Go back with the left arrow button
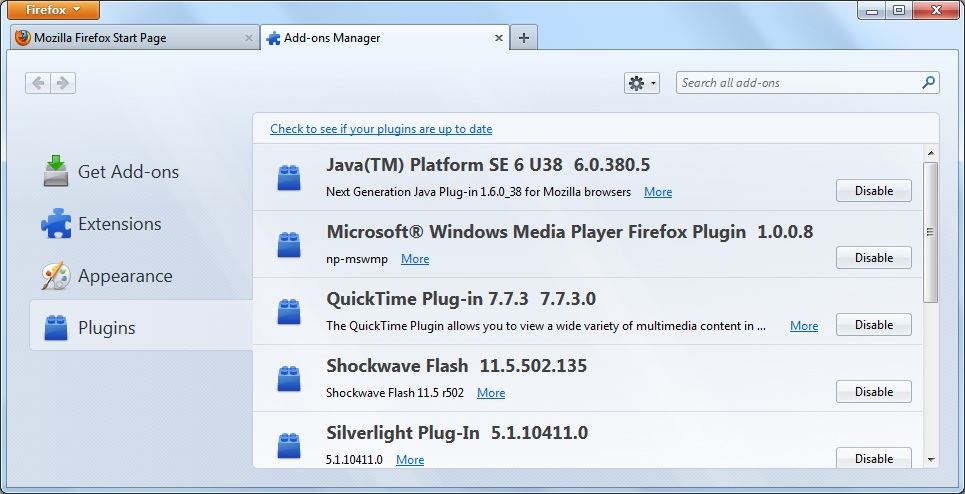965x494 pixels. click(38, 83)
